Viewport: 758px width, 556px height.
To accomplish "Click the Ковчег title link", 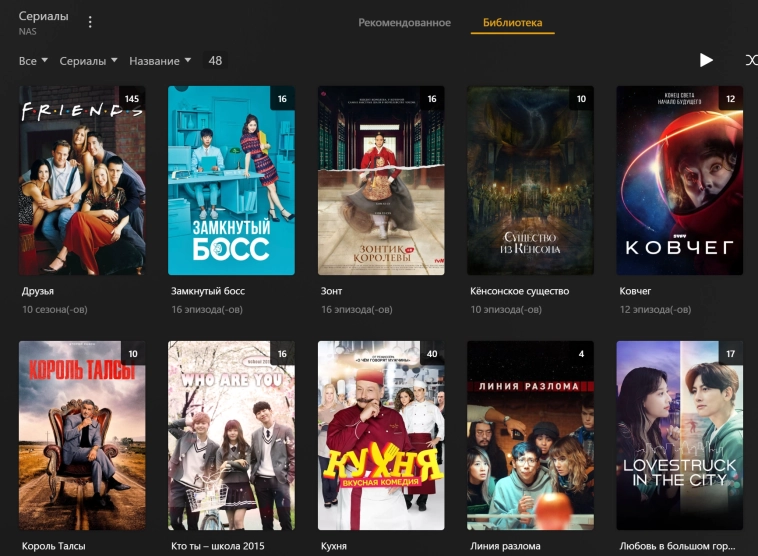I will (635, 291).
